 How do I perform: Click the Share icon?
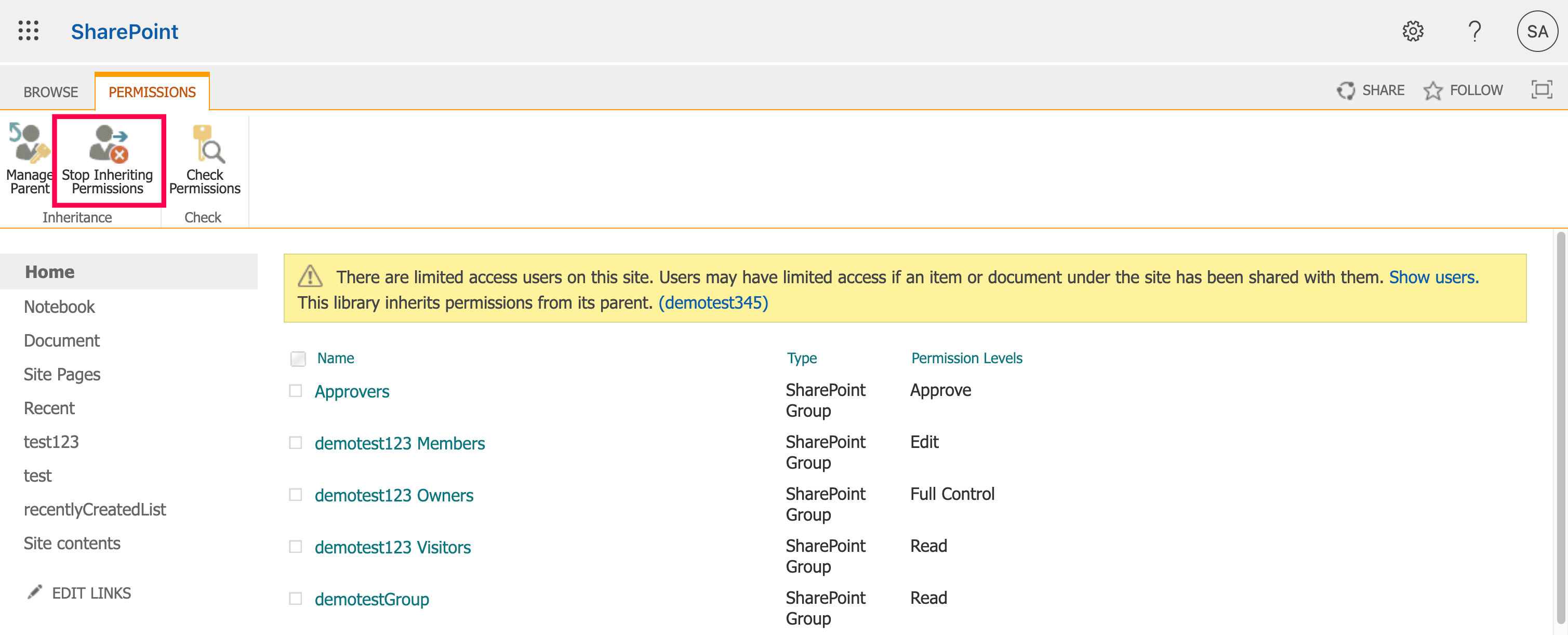(1347, 90)
